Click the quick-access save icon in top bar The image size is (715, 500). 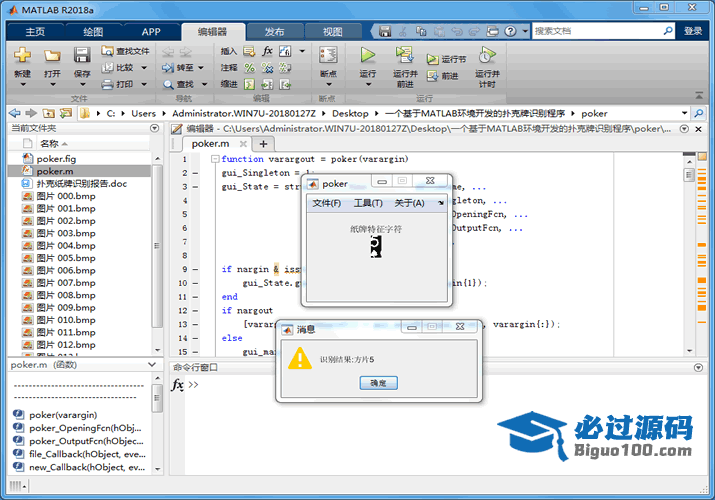[x=385, y=31]
